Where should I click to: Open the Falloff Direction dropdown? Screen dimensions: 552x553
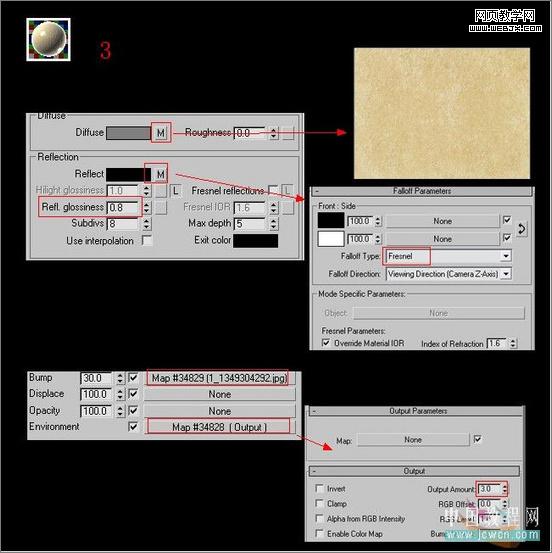coord(449,274)
